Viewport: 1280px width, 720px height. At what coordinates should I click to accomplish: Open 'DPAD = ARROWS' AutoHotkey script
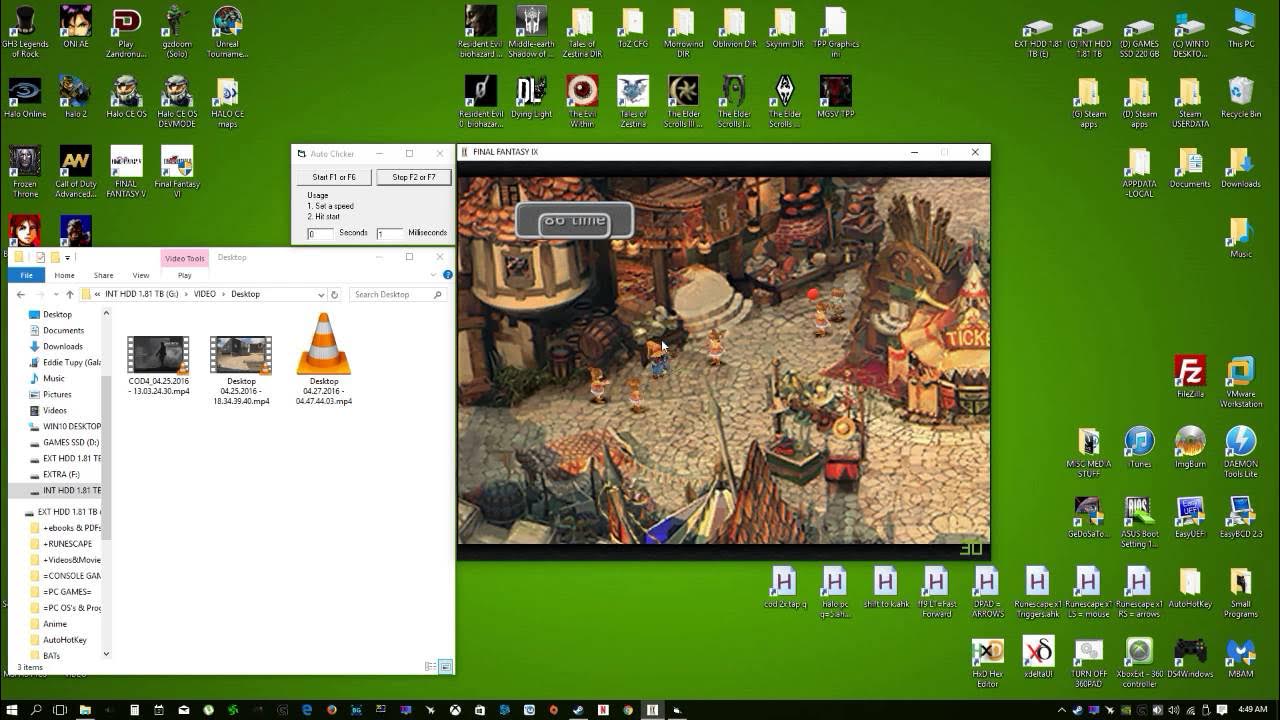[987, 592]
